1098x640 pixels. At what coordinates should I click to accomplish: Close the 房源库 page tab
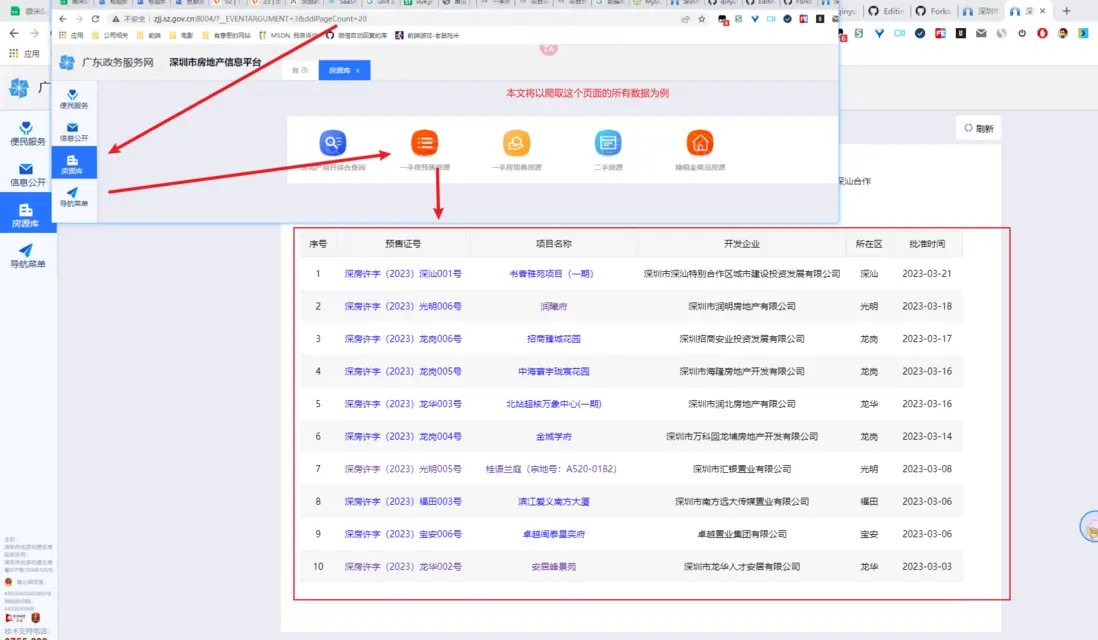(358, 71)
